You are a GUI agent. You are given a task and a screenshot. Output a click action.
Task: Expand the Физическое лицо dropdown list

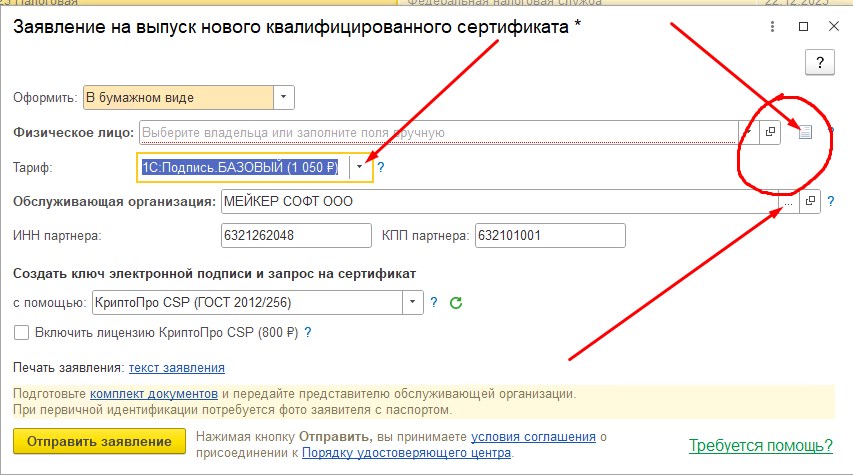749,132
